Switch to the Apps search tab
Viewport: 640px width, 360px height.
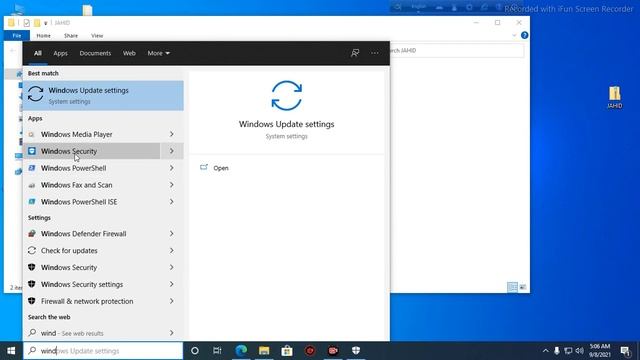pos(60,53)
